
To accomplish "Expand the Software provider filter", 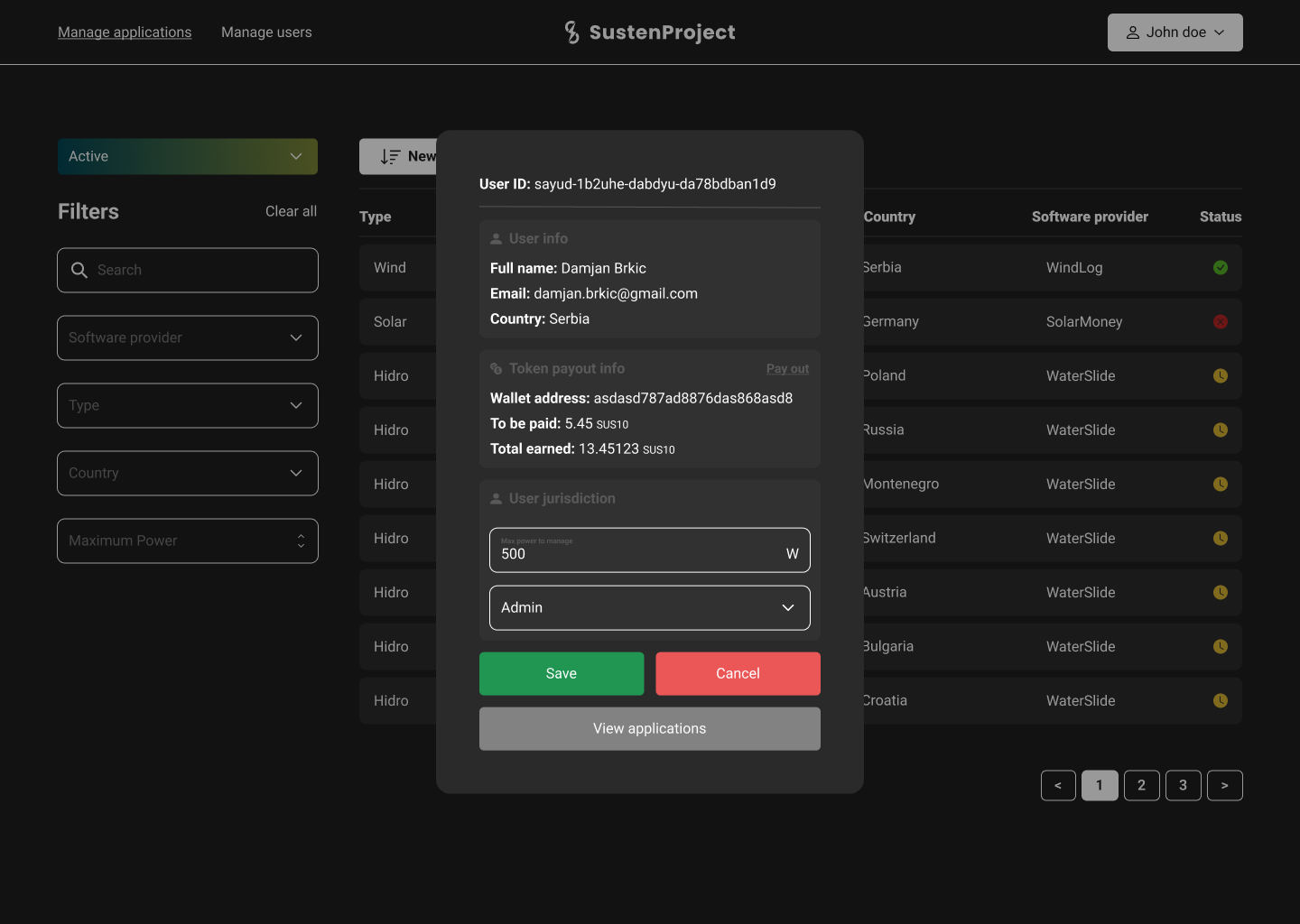I will [x=187, y=338].
